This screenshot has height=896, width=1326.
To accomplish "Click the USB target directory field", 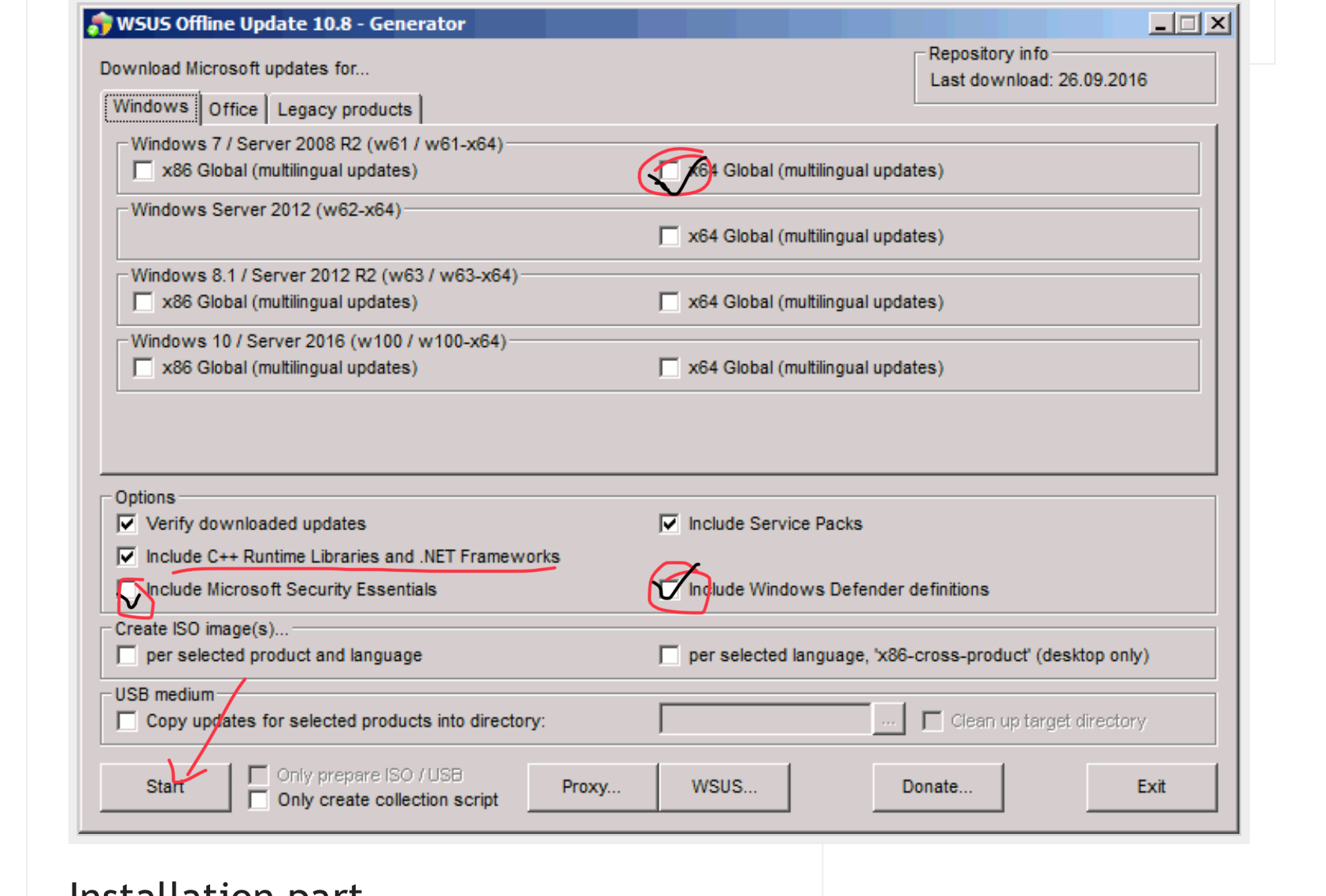I will [766, 721].
